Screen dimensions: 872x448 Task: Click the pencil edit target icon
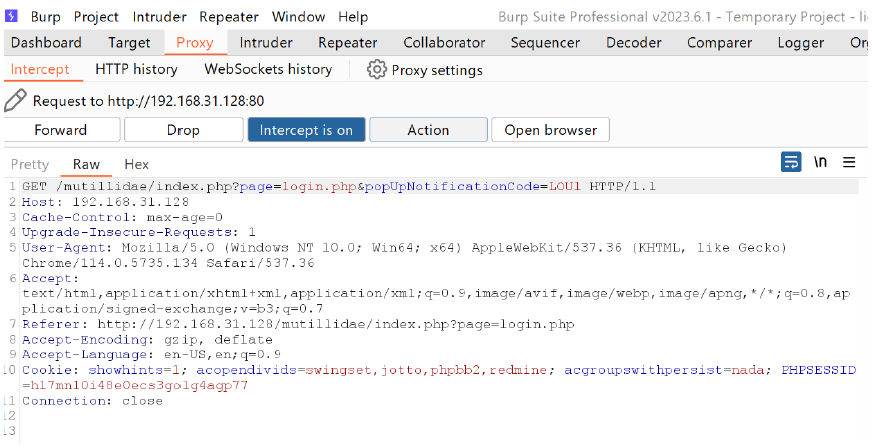[x=15, y=101]
